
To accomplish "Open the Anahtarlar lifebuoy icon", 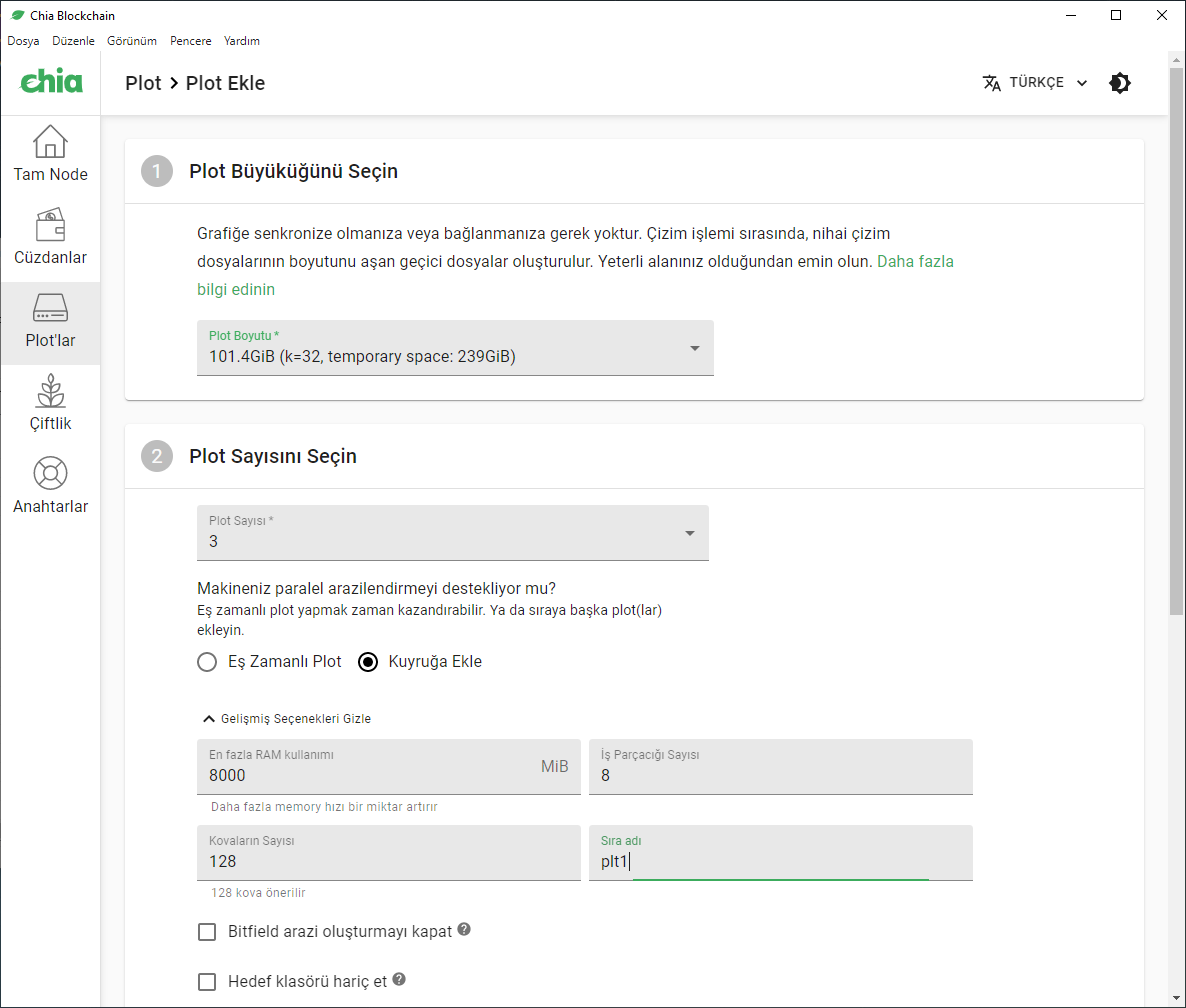I will [x=50, y=474].
